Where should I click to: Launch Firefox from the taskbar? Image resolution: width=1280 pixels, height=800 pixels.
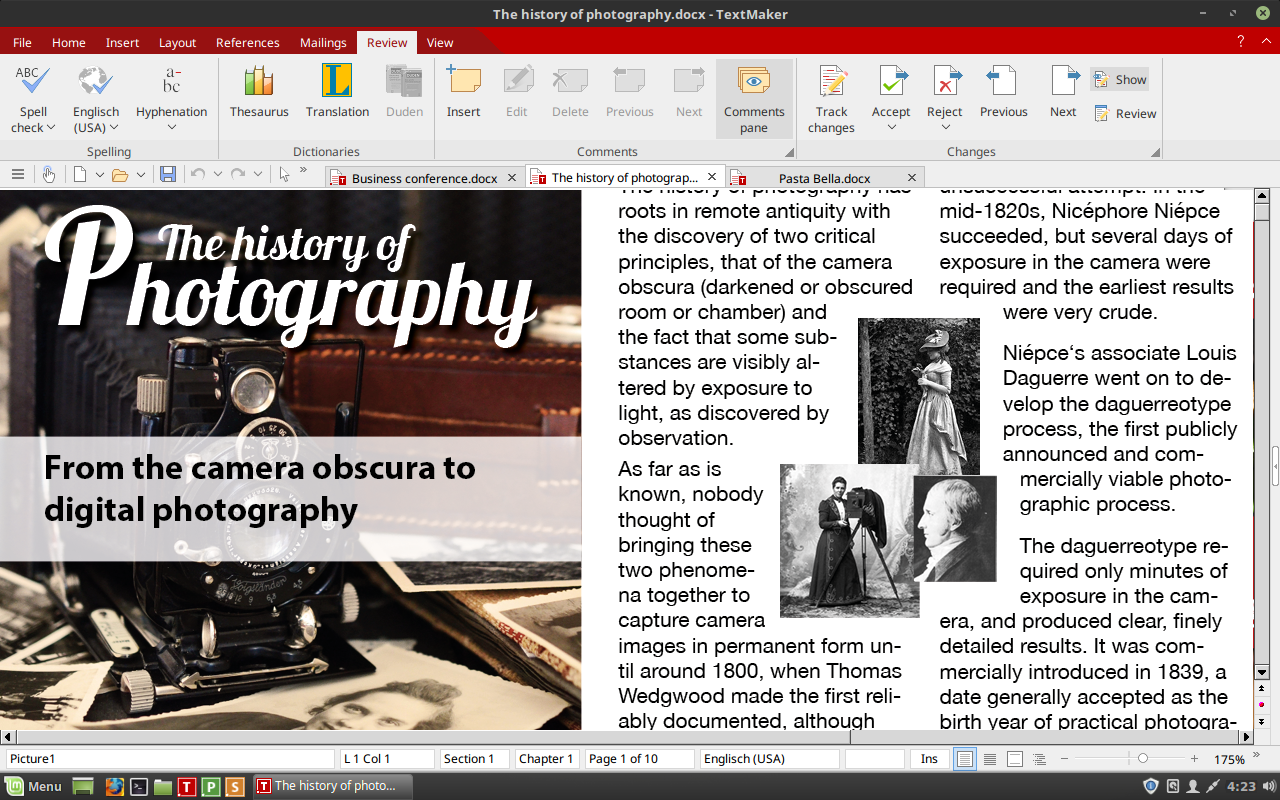(x=113, y=786)
